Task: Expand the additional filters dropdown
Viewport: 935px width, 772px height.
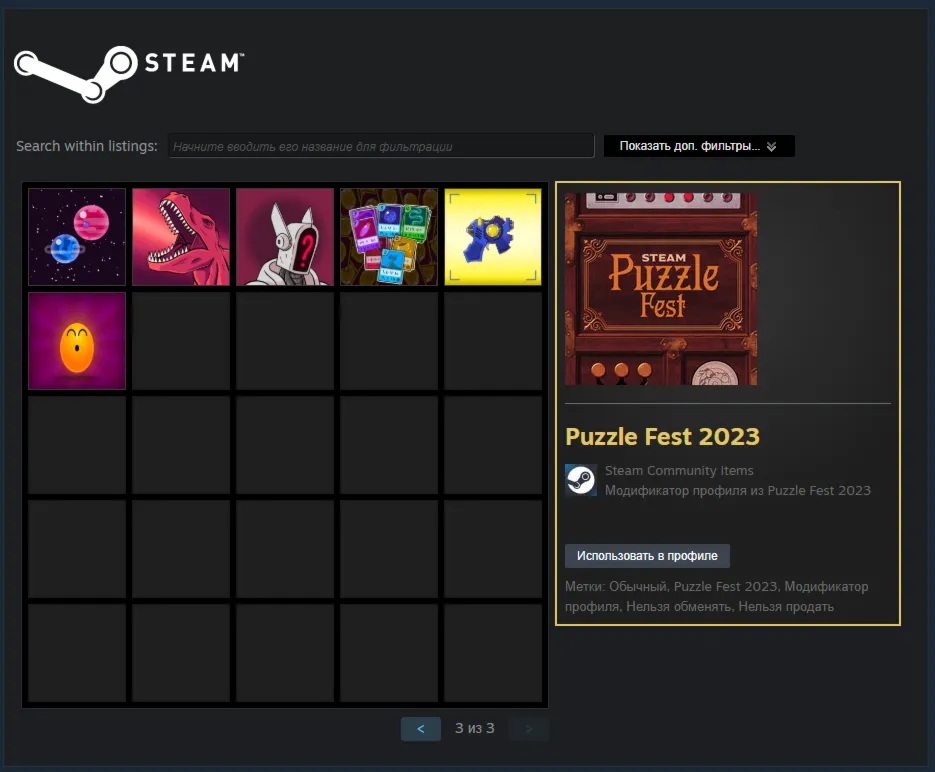Action: (699, 146)
